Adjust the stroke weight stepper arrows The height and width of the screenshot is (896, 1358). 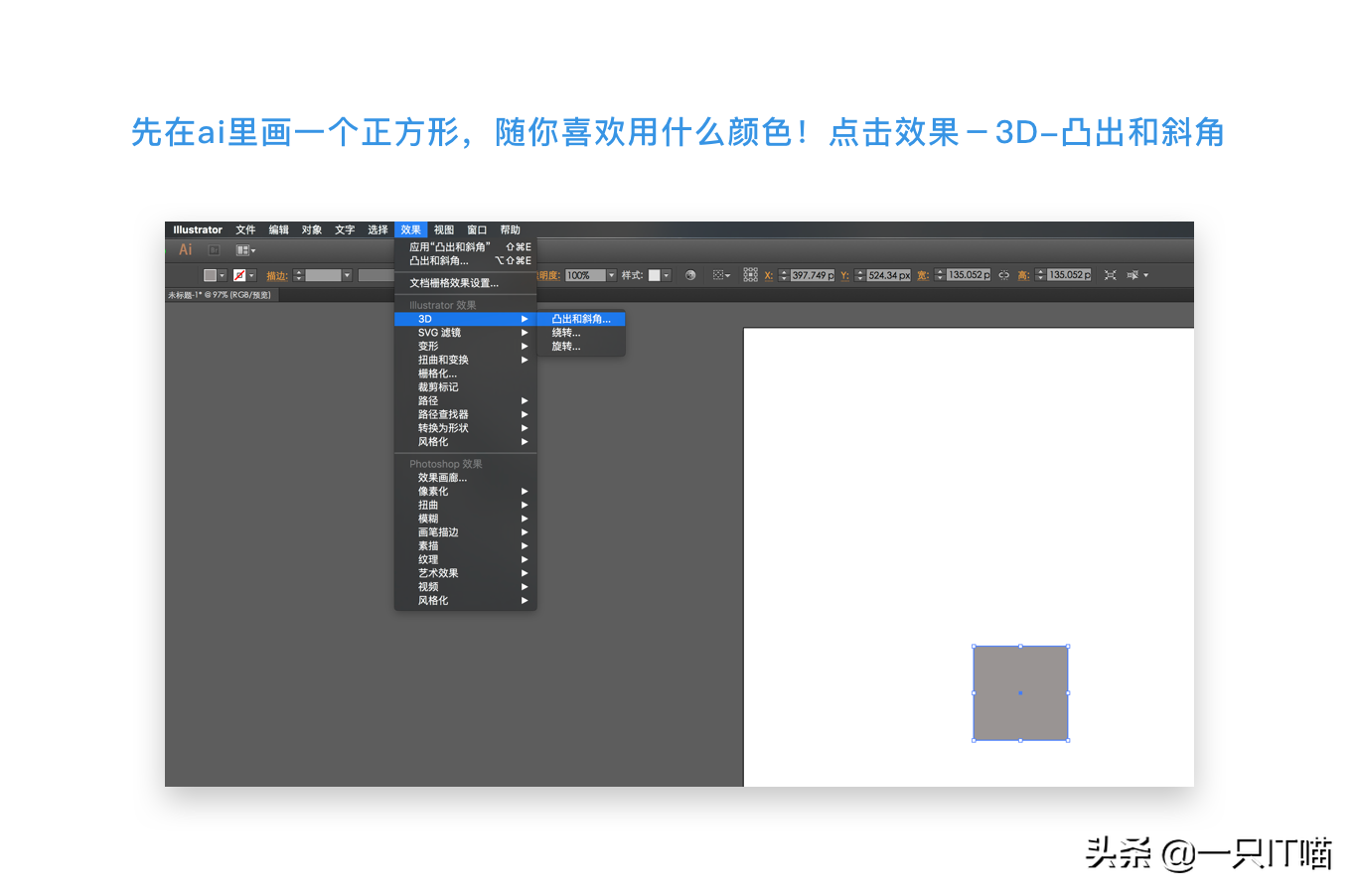coord(298,275)
